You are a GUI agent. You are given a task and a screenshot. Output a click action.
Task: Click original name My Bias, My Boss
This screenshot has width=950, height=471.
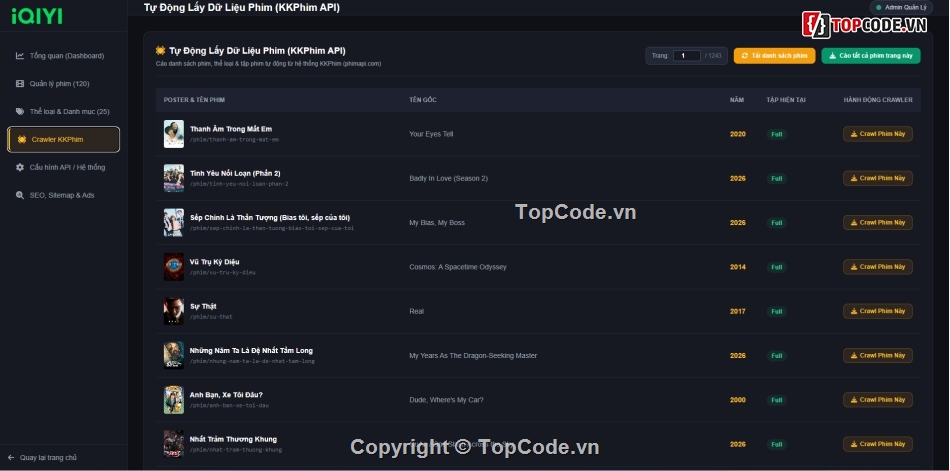tap(437, 222)
